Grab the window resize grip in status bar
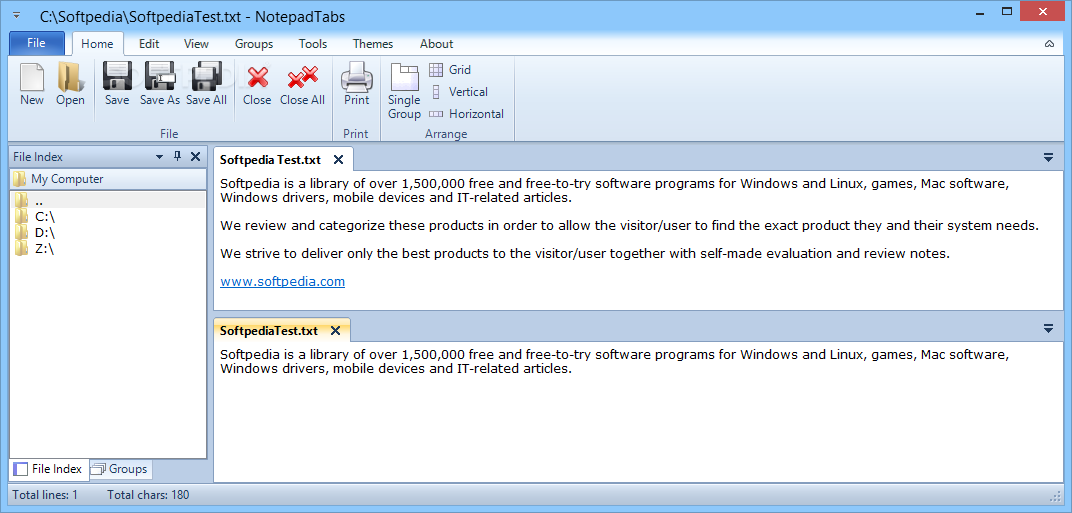The height and width of the screenshot is (513, 1072). 1056,495
